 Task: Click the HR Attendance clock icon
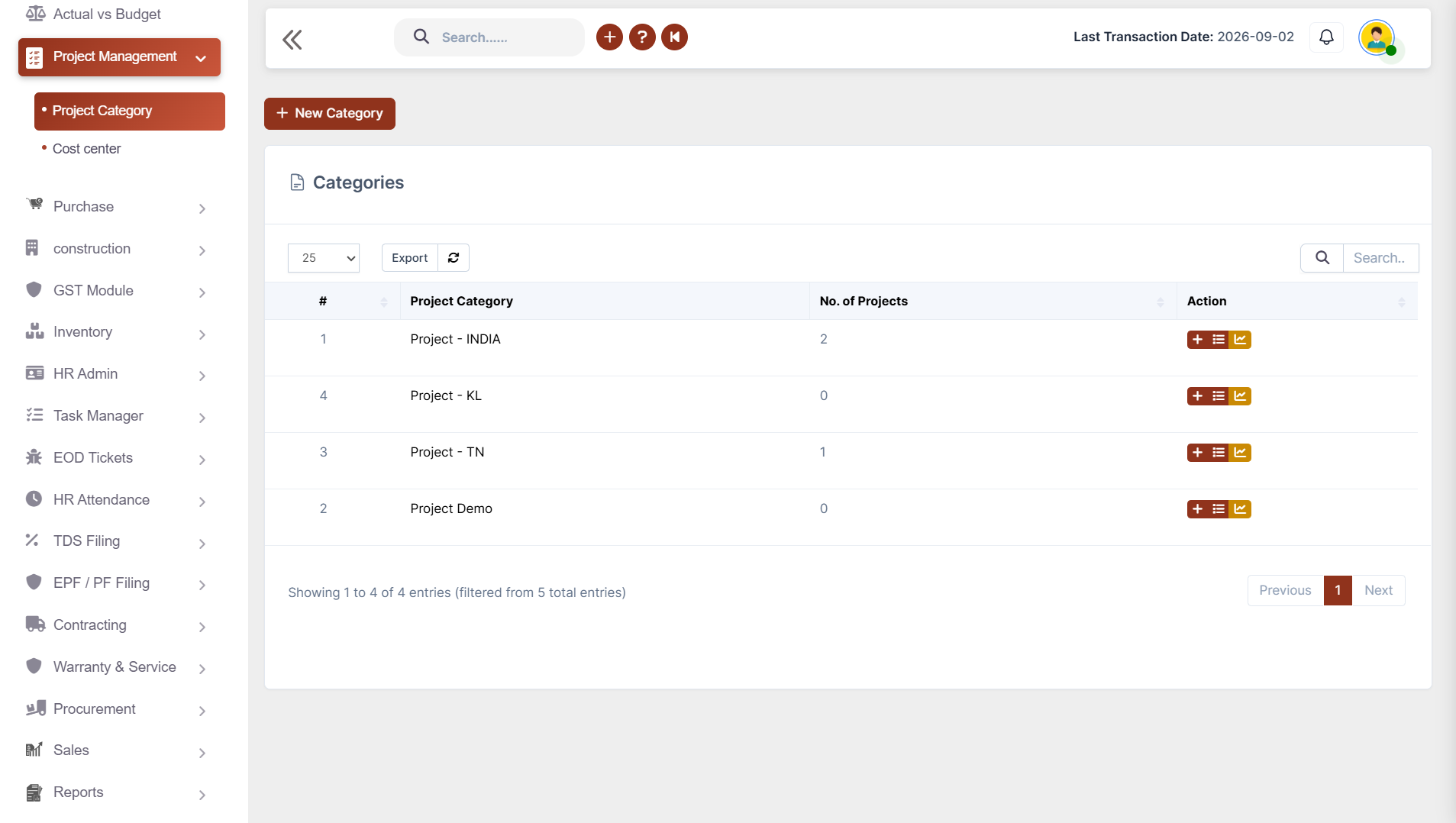click(x=34, y=499)
